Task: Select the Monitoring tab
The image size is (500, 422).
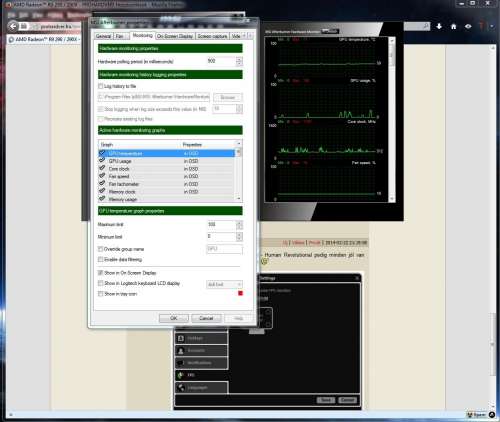Action: point(142,35)
